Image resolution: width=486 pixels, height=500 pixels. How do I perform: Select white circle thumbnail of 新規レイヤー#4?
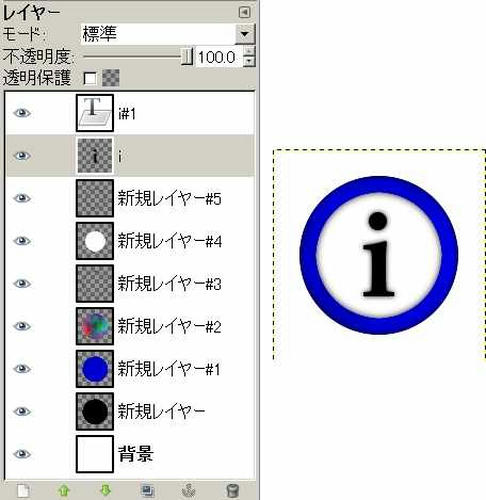95,241
